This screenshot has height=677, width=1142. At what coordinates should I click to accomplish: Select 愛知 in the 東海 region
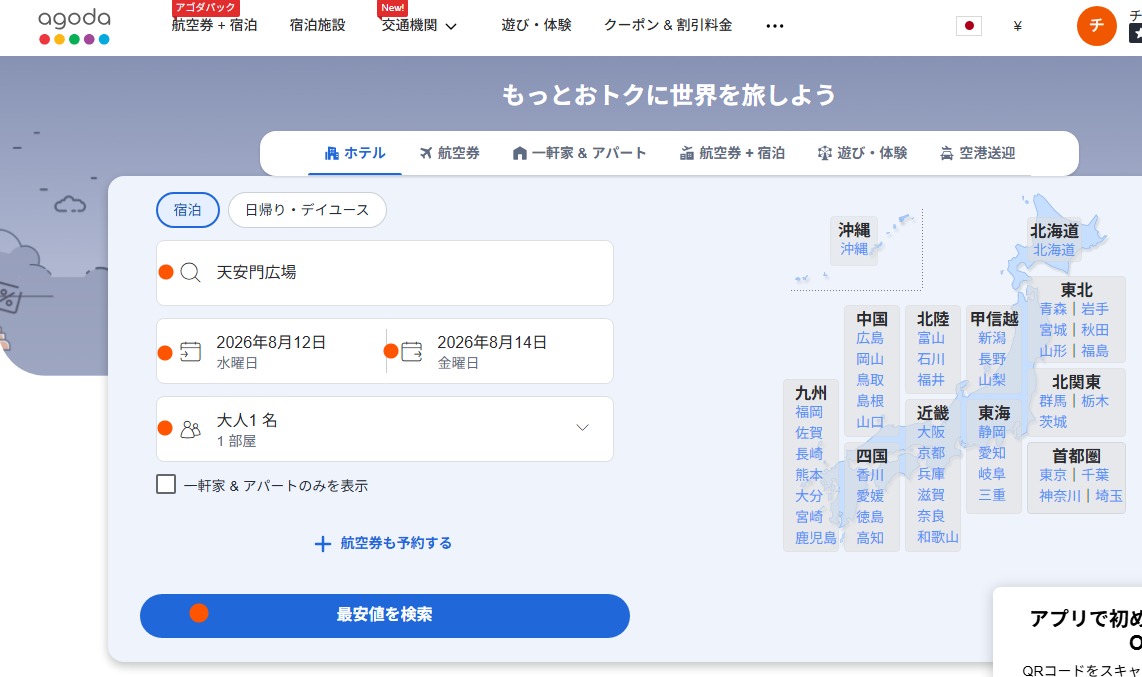tap(992, 453)
